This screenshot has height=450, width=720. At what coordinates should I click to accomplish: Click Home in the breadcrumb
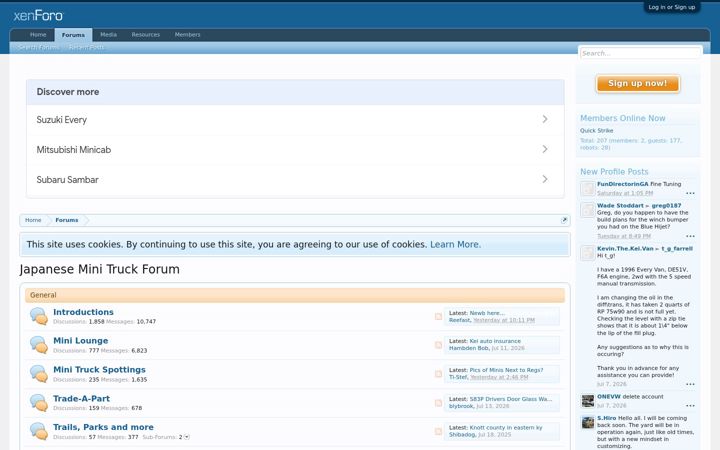(x=33, y=220)
